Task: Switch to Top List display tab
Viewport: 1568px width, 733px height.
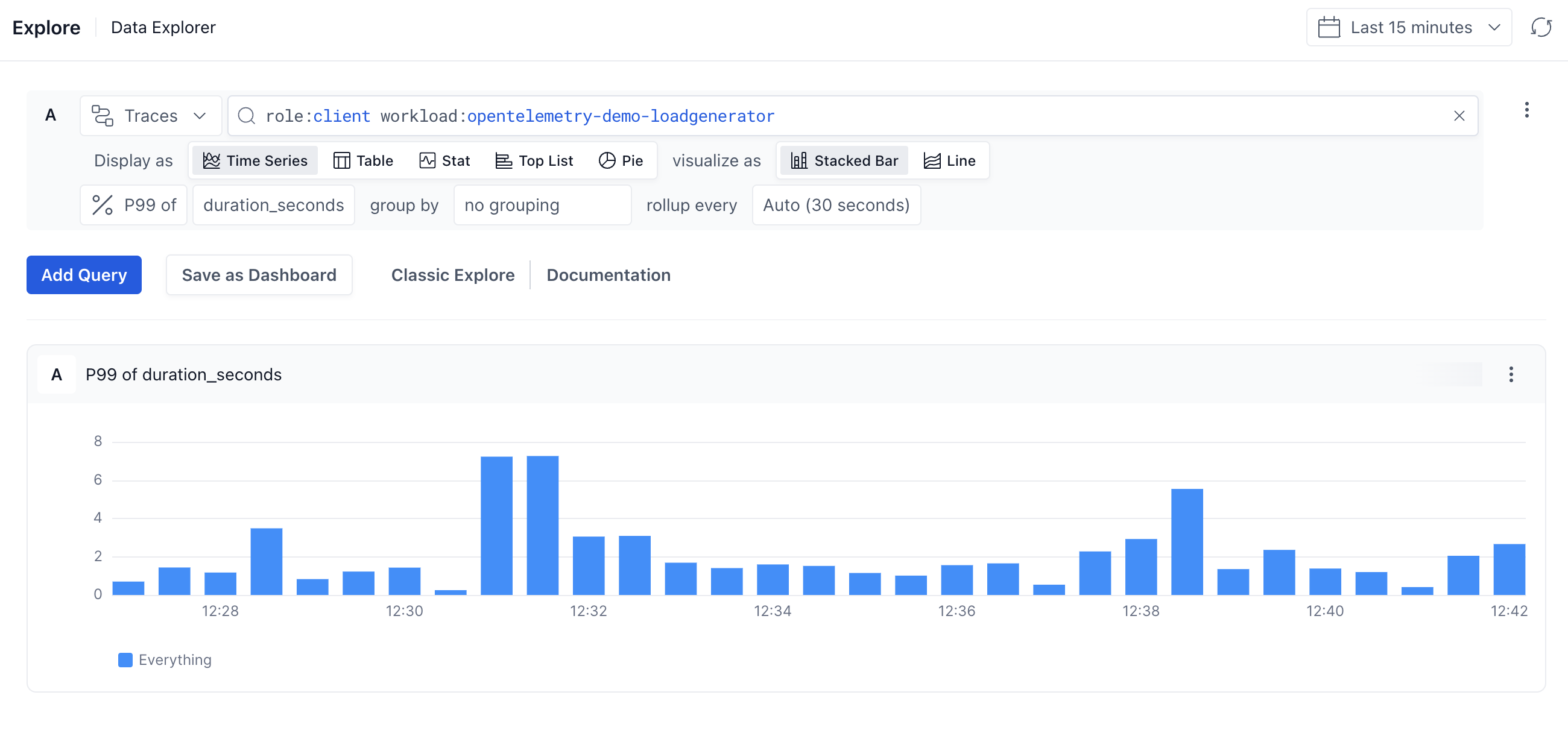Action: tap(534, 160)
